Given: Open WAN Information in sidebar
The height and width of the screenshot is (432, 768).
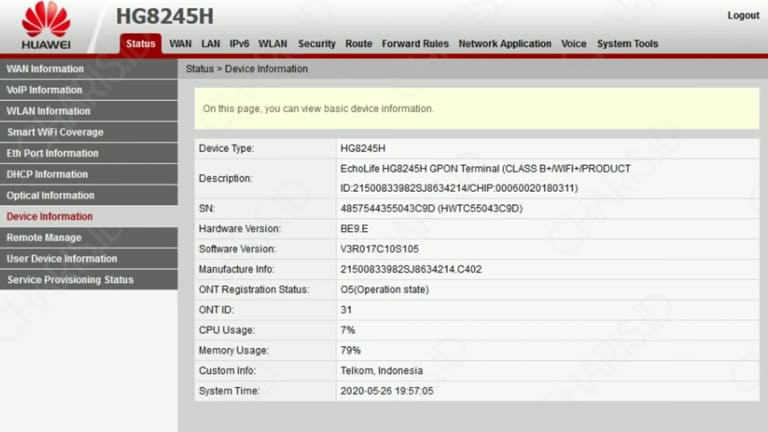Looking at the screenshot, I should 89,69.
